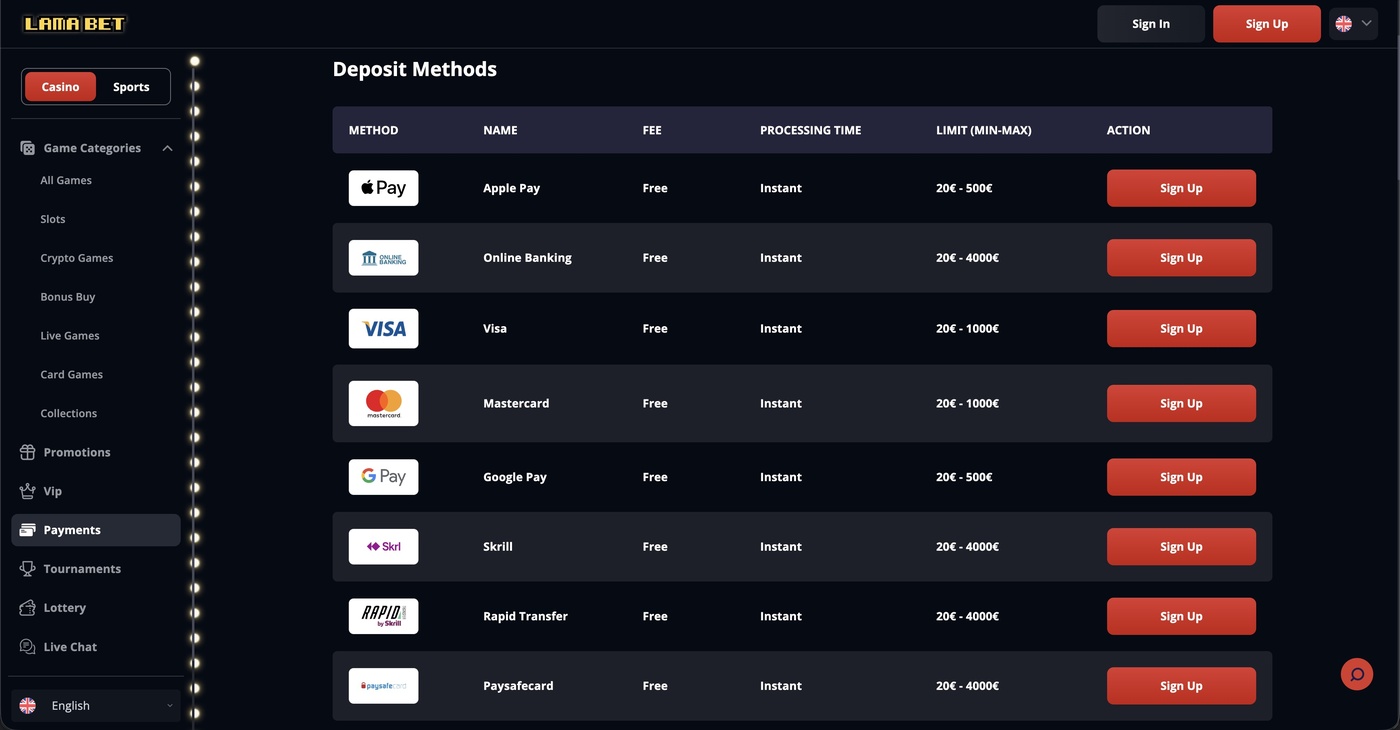Click Sign Up in the Online Banking row
The image size is (1400, 730).
coord(1181,258)
